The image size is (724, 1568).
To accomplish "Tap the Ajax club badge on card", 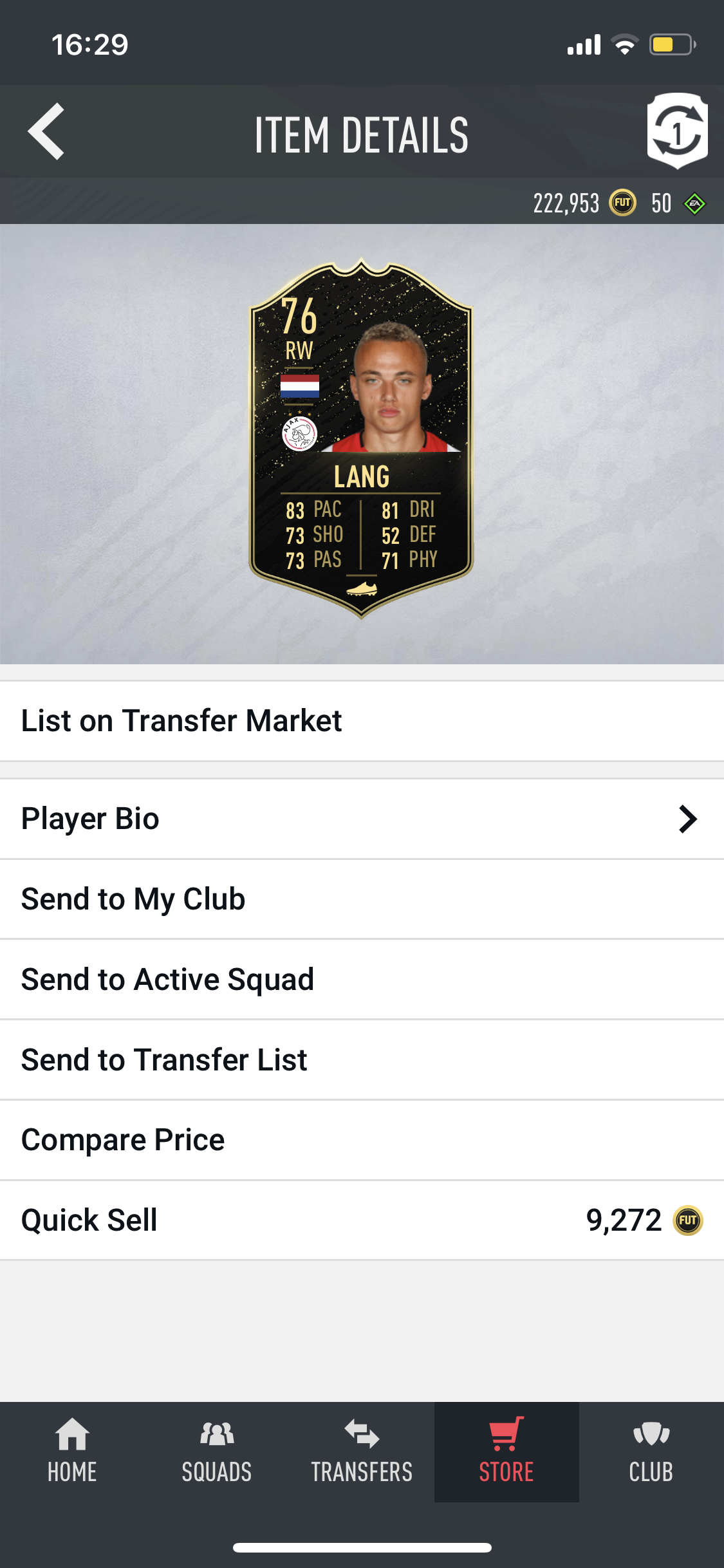I will coord(300,434).
